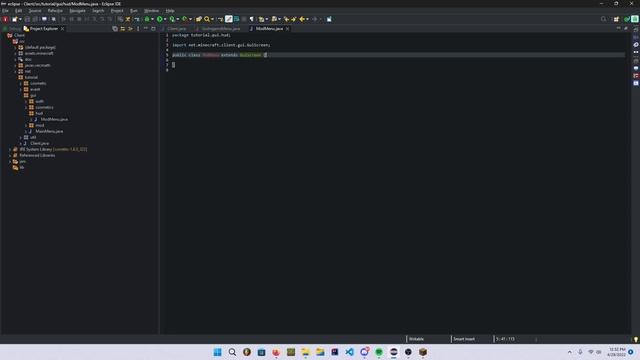
Task: Open the Windows Start button
Action: [218, 352]
